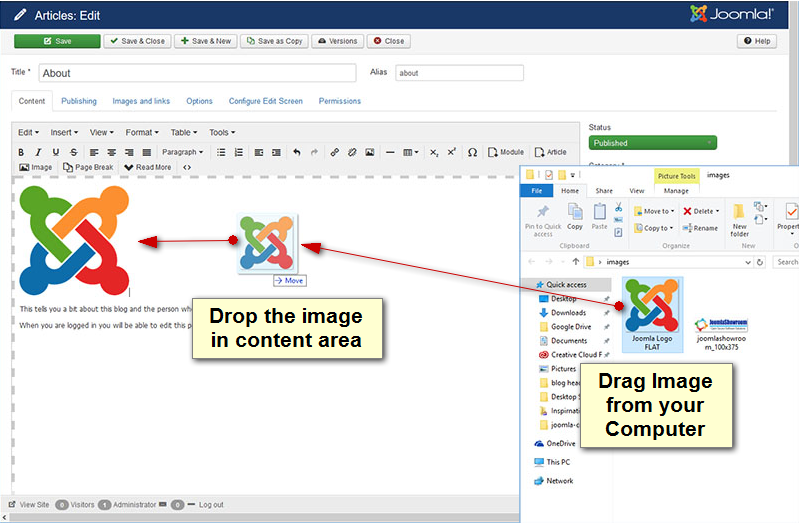Open Share tab in Explorer window

(x=604, y=191)
